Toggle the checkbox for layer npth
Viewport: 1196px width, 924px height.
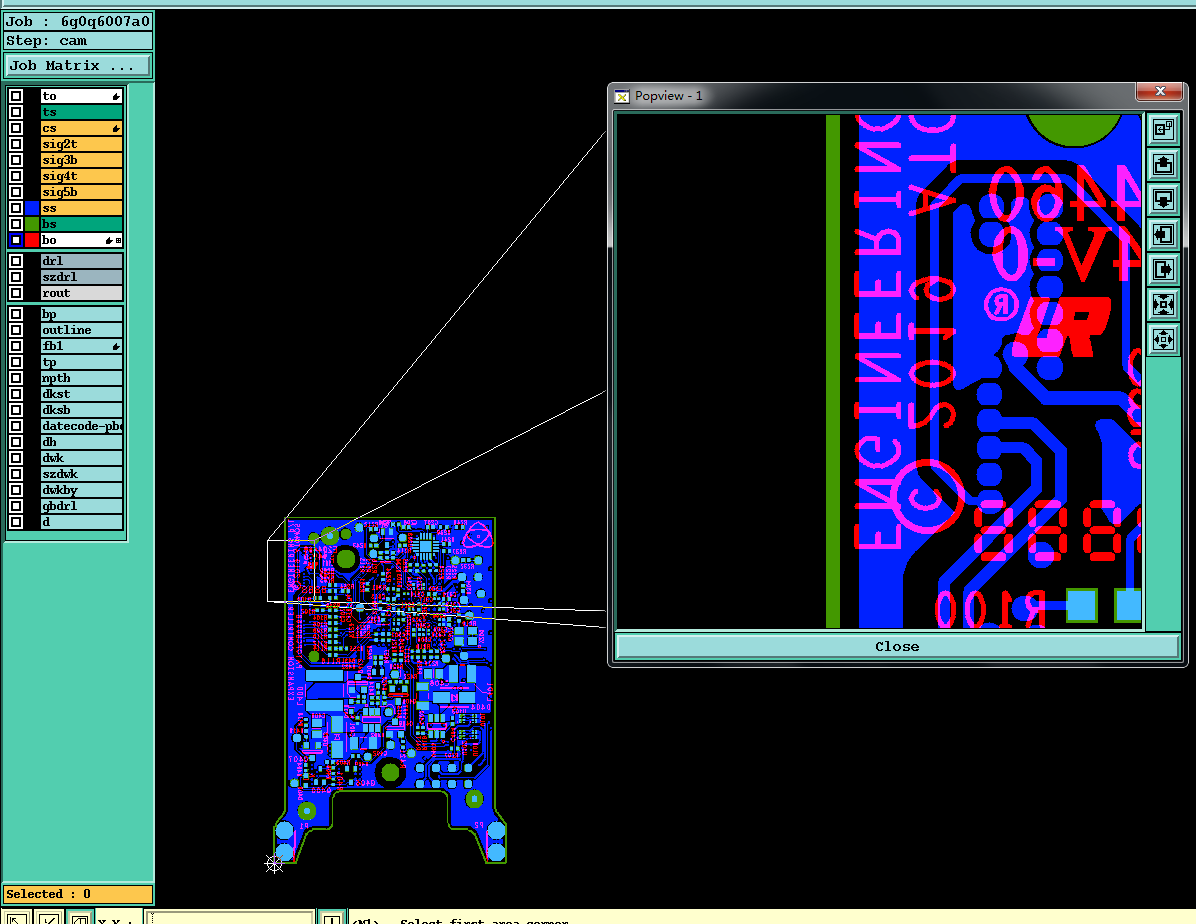(16, 378)
